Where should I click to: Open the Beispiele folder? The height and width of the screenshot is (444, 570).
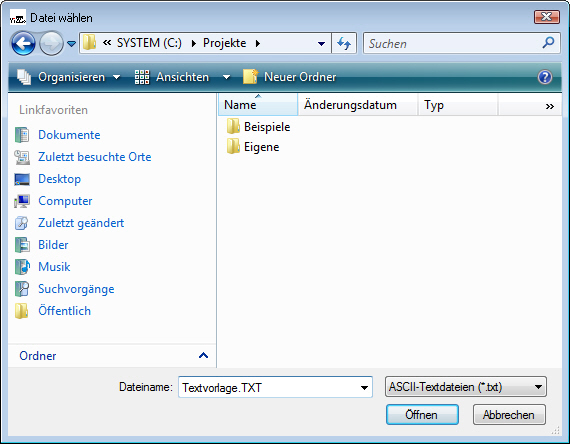[258, 127]
